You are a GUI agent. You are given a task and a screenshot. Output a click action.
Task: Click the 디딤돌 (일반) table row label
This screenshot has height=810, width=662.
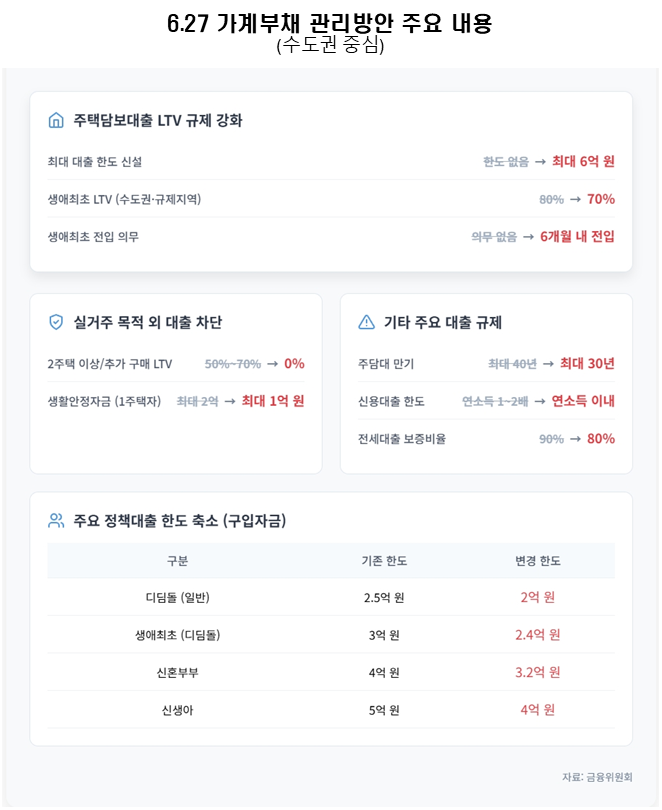pos(178,598)
